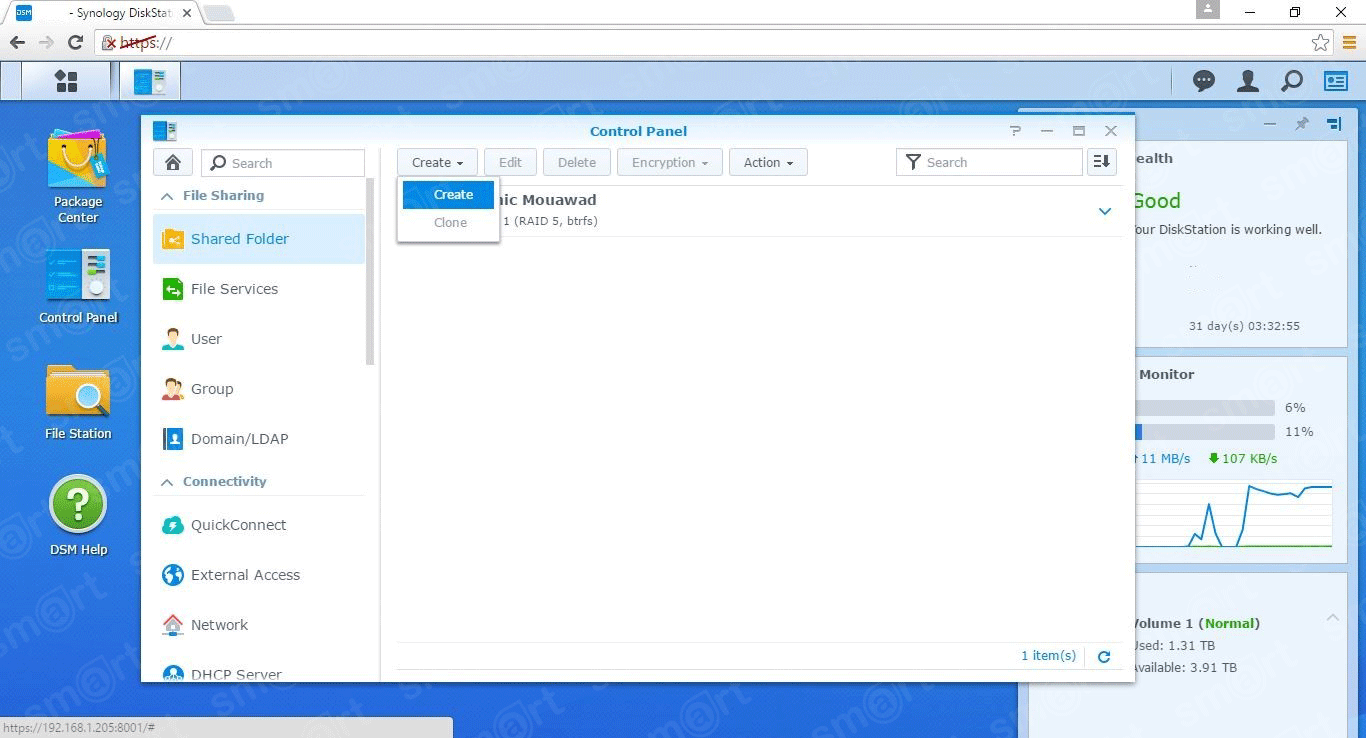Click the shared folder filter search field
This screenshot has width=1366, height=738.
[989, 162]
